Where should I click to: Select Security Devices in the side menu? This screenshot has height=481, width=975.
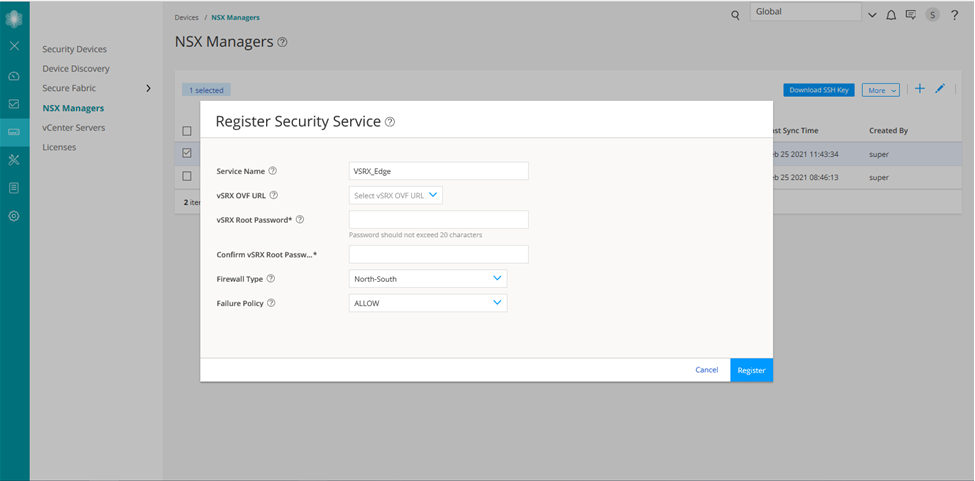[x=74, y=49]
